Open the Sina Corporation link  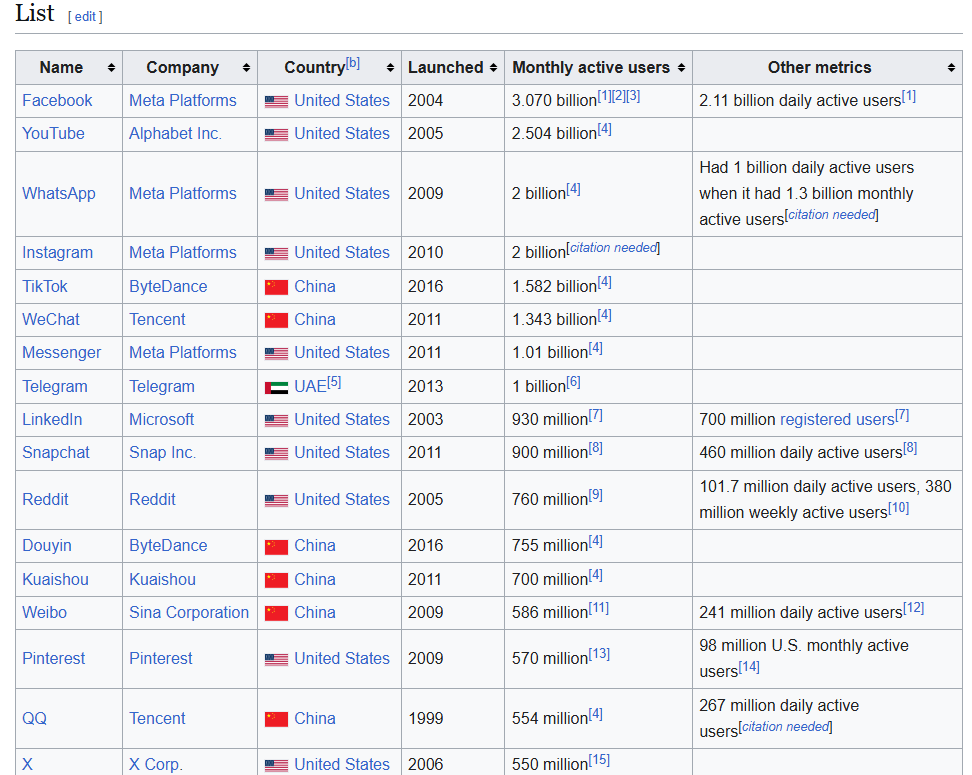[189, 613]
